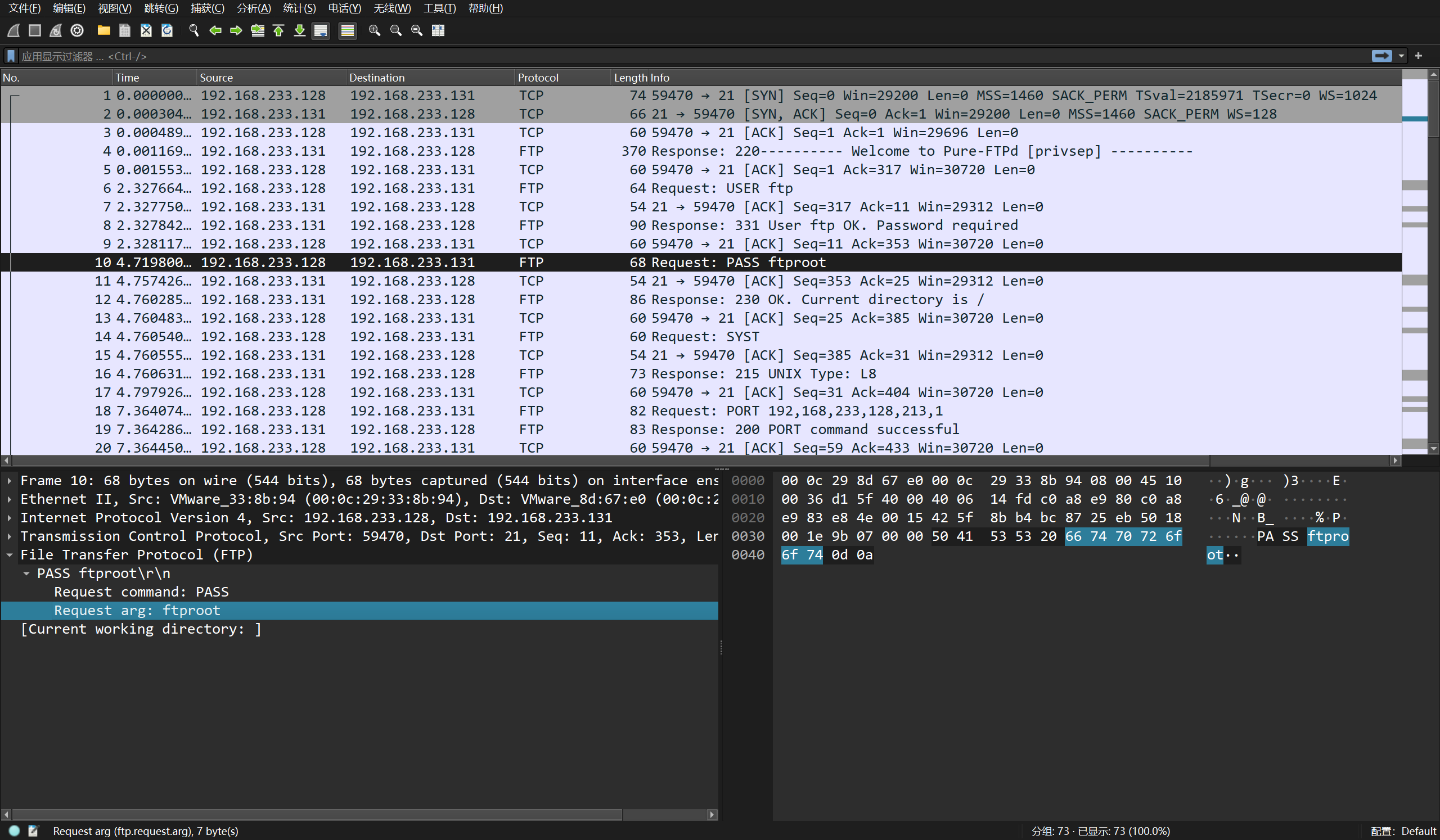The height and width of the screenshot is (840, 1440).
Task: Click the stop capture square icon
Action: pyautogui.click(x=35, y=30)
